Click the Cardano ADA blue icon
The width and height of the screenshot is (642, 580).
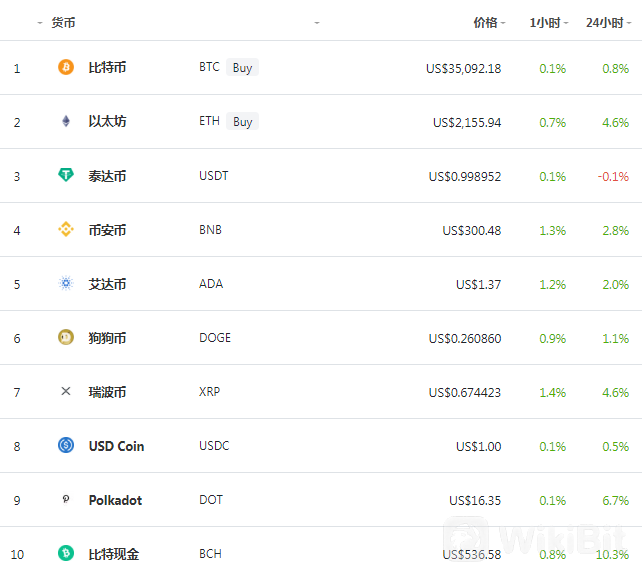pyautogui.click(x=66, y=283)
